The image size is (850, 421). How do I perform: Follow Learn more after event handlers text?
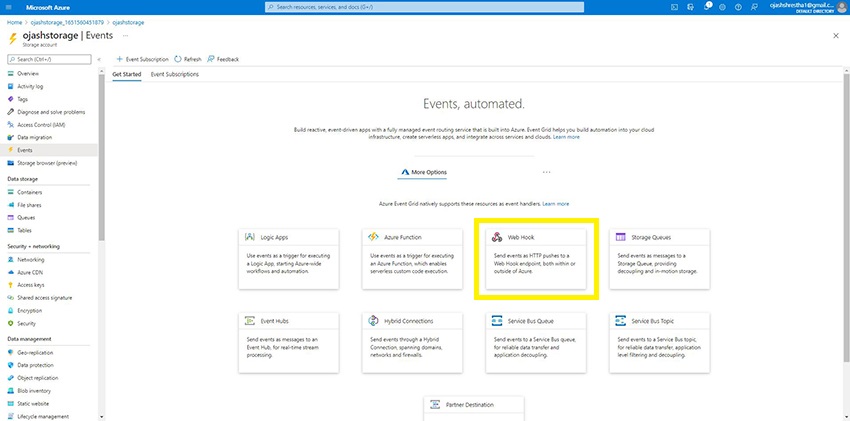(556, 204)
